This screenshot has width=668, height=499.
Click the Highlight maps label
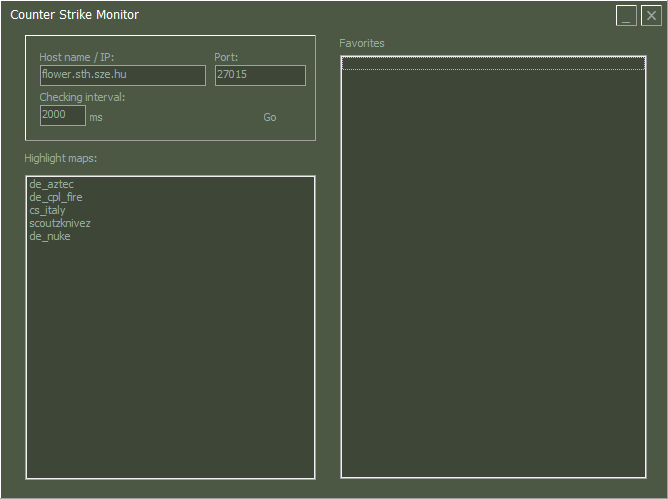pos(61,158)
